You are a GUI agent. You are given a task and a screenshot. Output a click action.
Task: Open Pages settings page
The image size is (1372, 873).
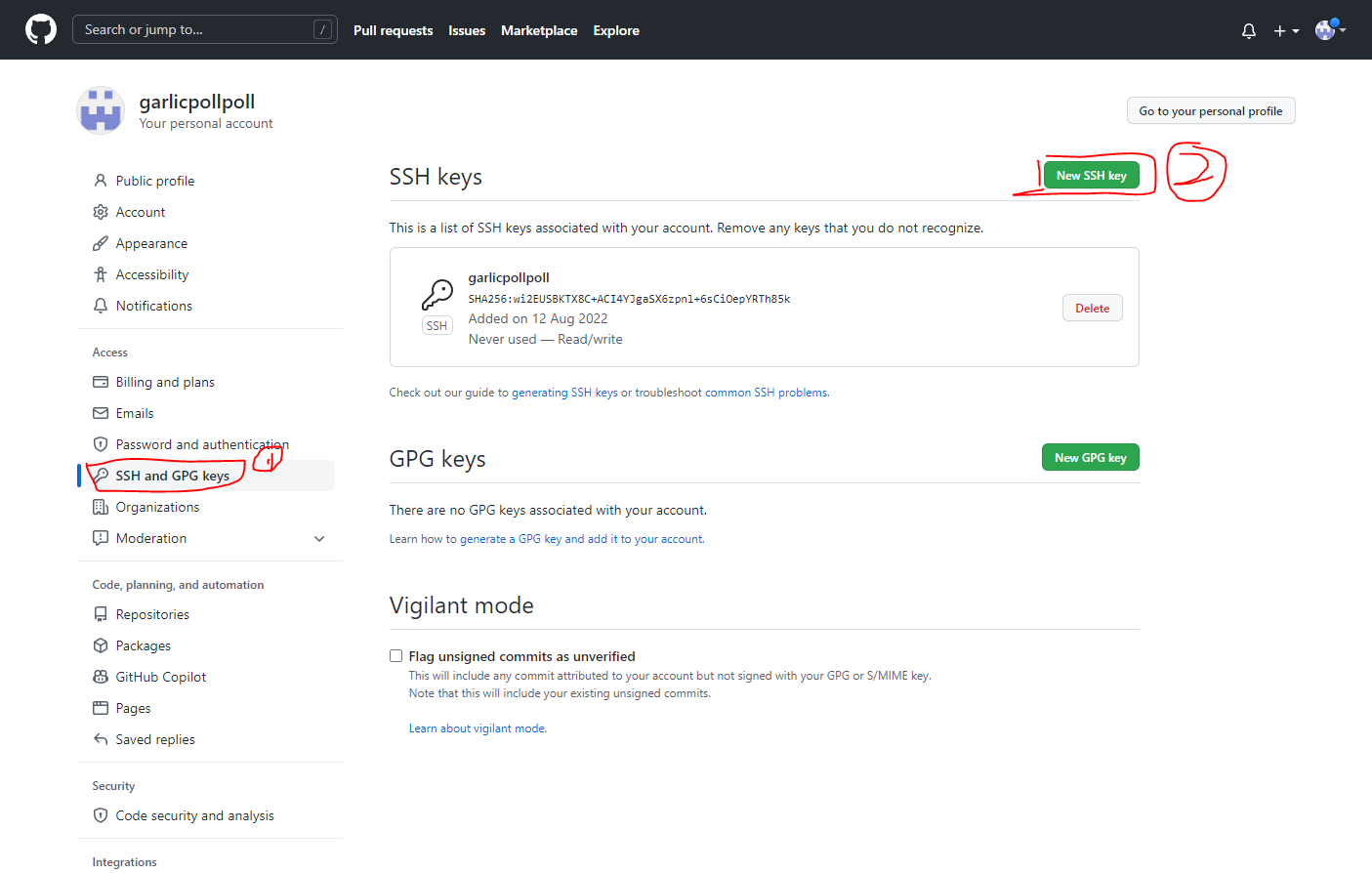[133, 708]
